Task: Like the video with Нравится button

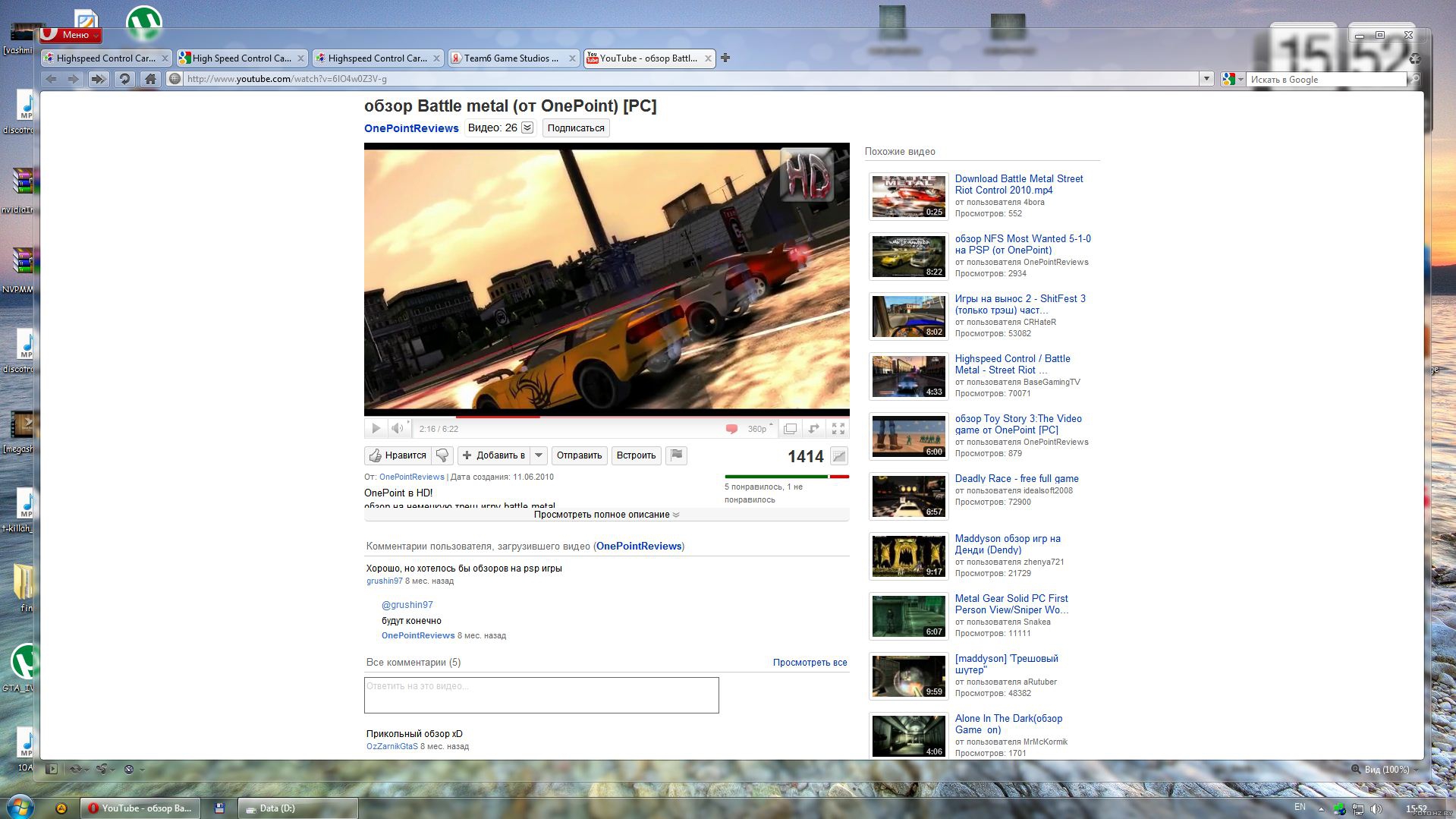Action: (398, 455)
